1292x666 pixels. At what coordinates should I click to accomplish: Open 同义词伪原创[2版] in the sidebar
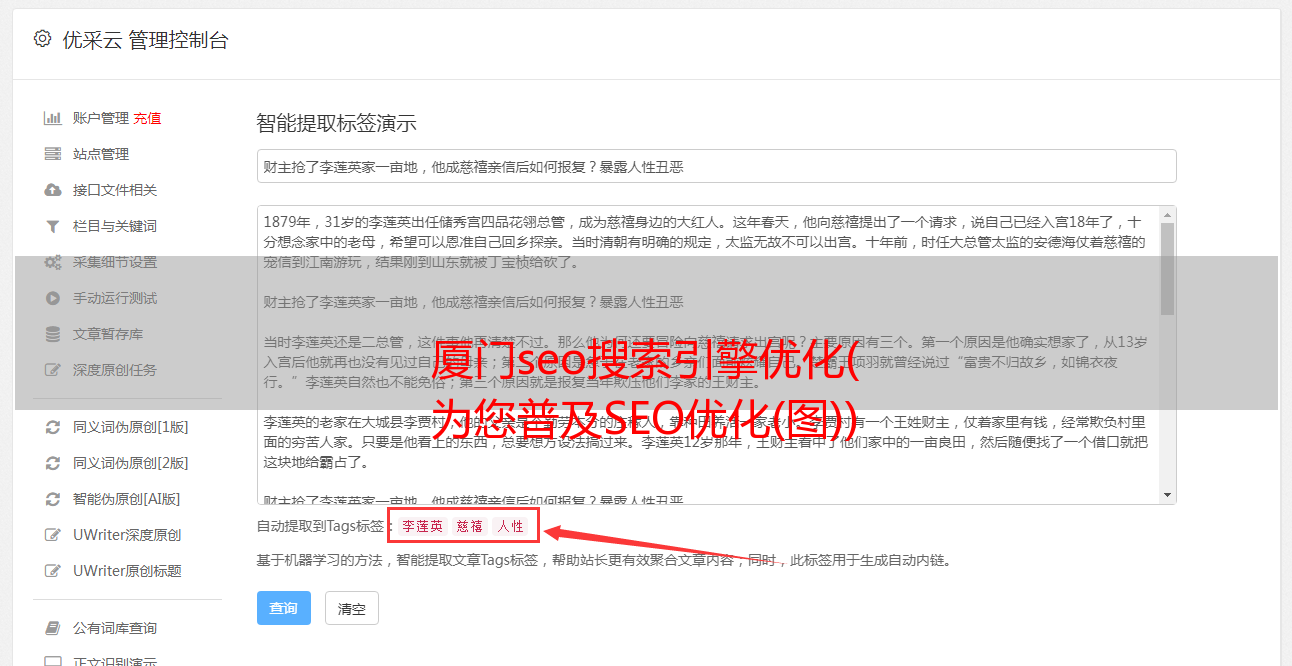tap(131, 463)
